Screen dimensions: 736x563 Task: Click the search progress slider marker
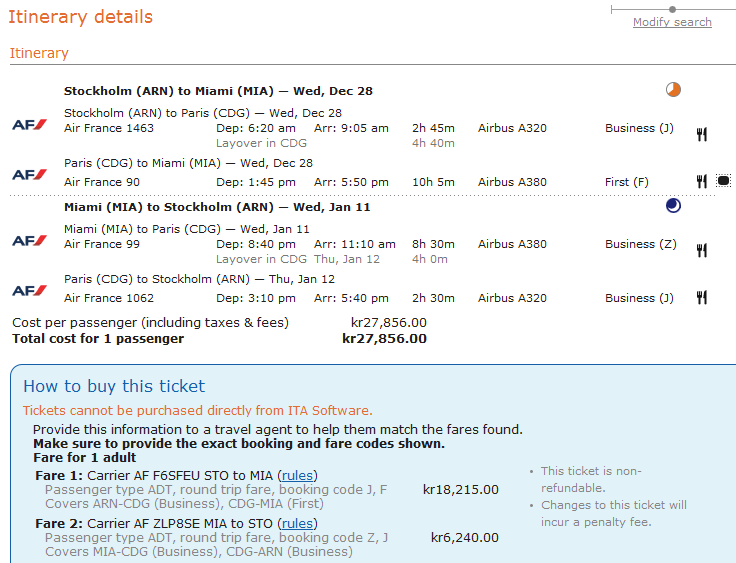pyautogui.click(x=673, y=9)
